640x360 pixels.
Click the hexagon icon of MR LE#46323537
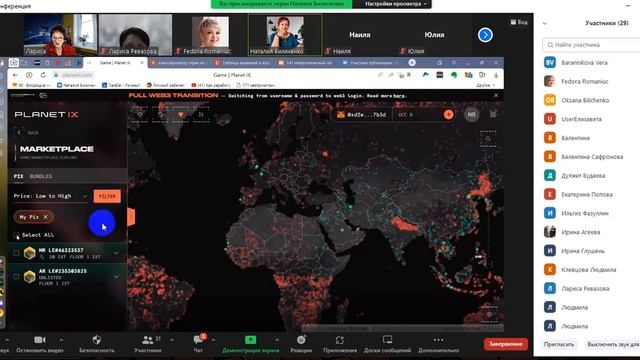(x=29, y=253)
